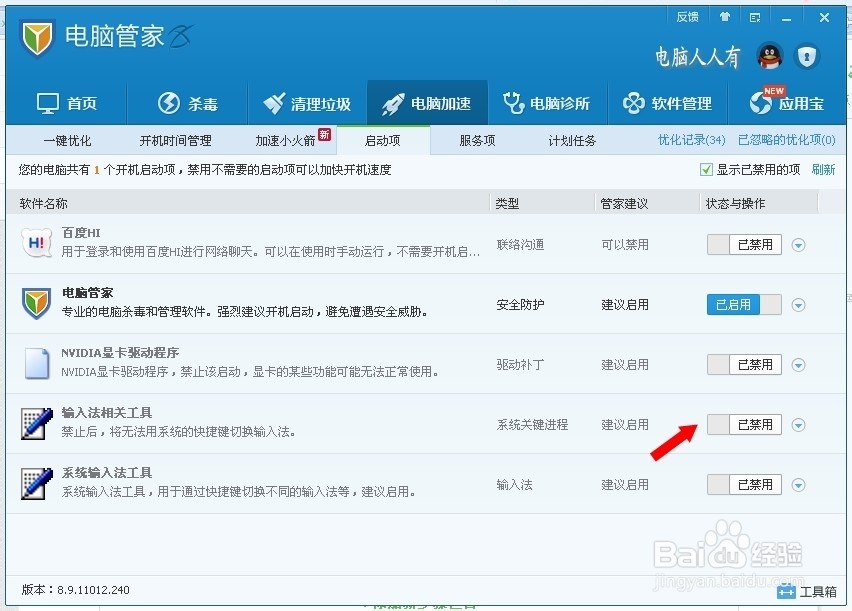Disable the 电脑管家 startup toggle
Viewport: 852px width, 611px height.
[x=744, y=304]
